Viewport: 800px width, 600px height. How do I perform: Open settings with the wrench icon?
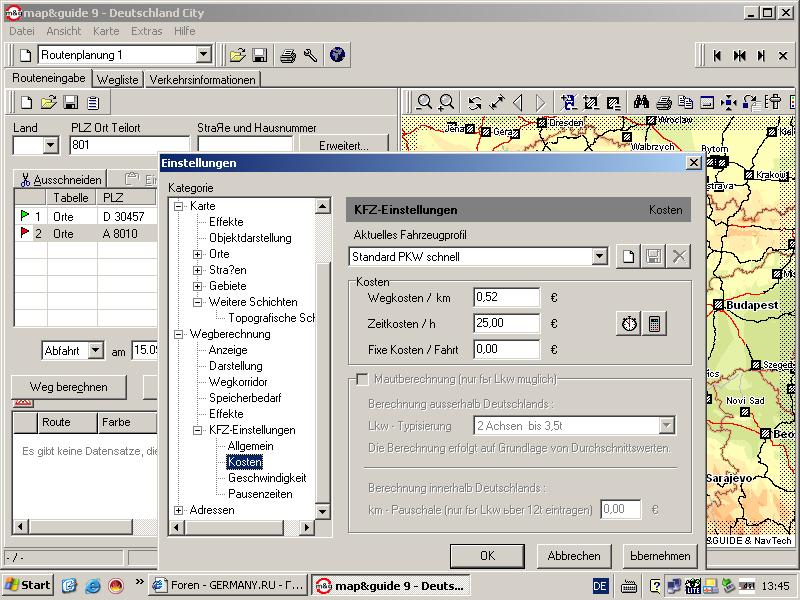pyautogui.click(x=310, y=55)
